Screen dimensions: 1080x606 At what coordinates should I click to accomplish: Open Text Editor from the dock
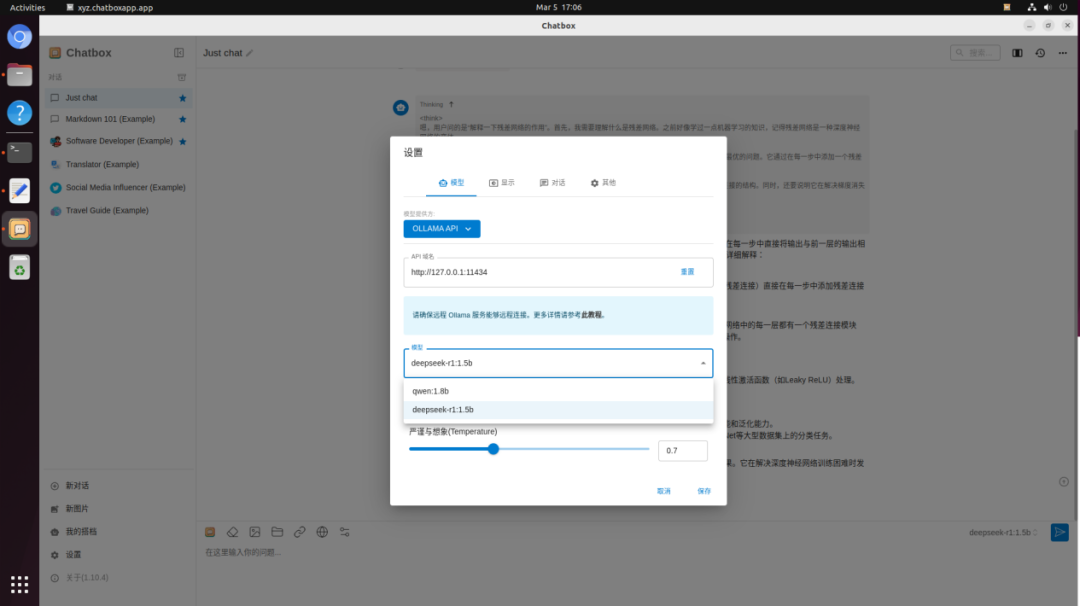[19, 191]
